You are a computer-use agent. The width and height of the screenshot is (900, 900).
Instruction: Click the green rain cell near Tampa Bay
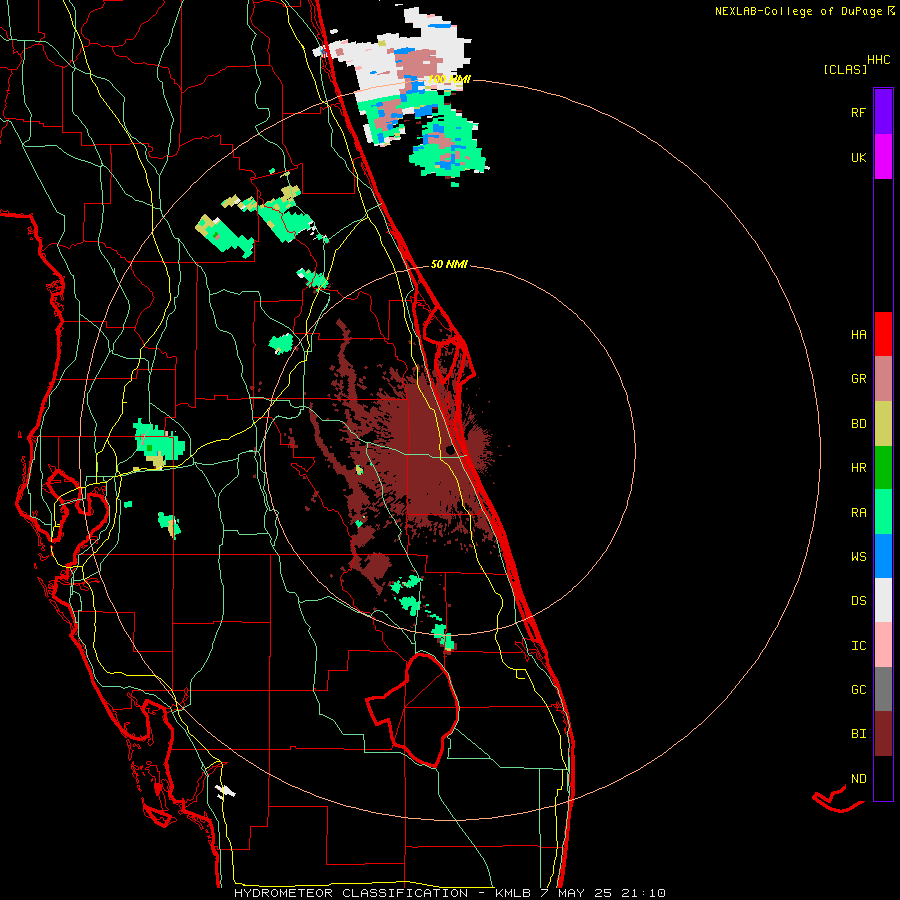158,444
